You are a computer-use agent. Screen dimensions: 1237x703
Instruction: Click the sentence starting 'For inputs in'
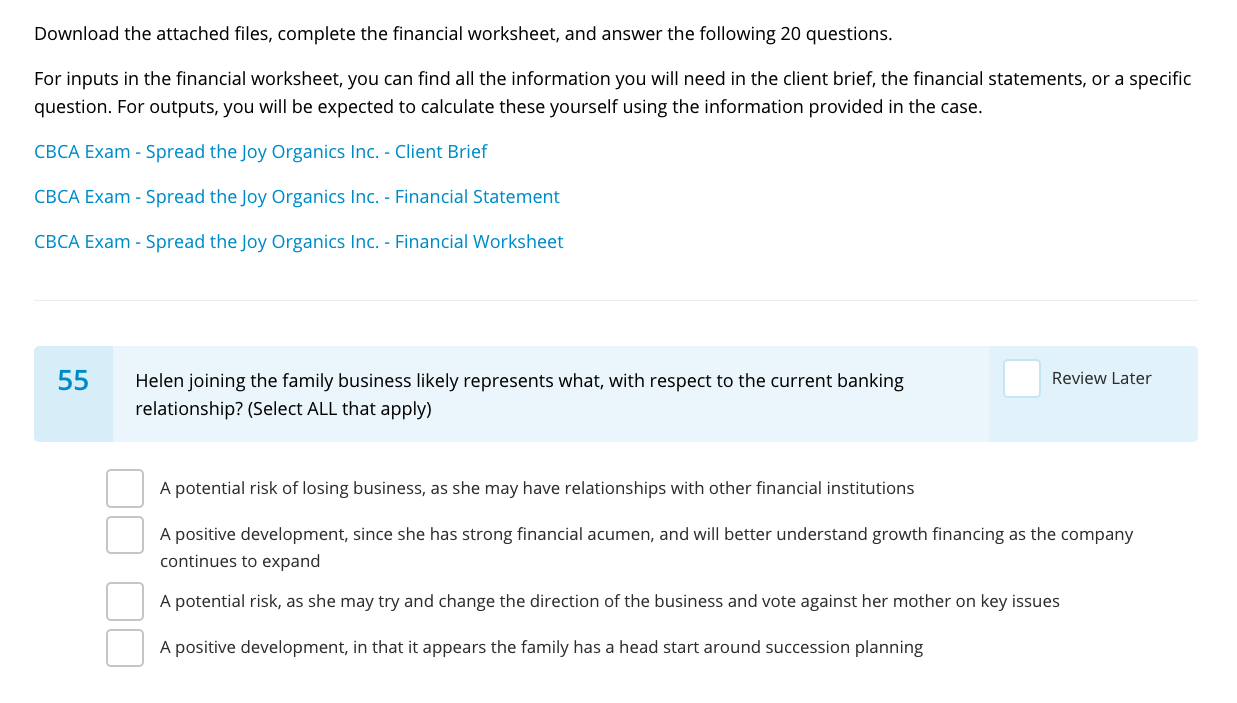click(x=612, y=79)
